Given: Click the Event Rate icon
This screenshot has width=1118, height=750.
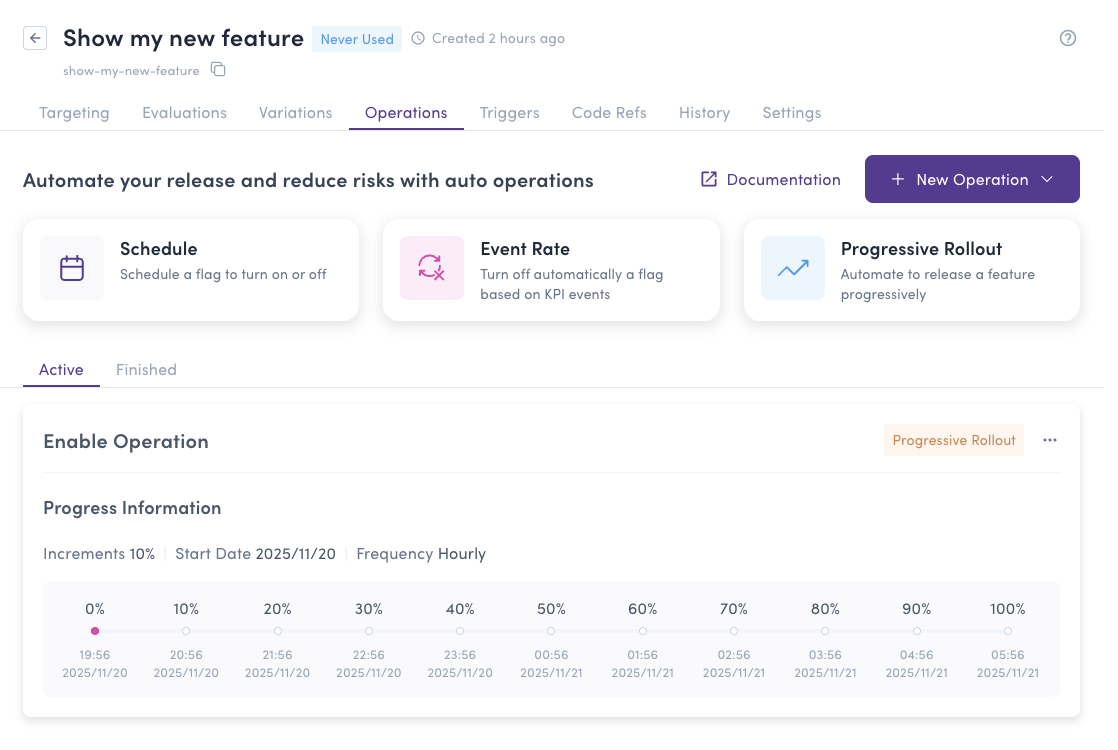Looking at the screenshot, I should pyautogui.click(x=431, y=268).
